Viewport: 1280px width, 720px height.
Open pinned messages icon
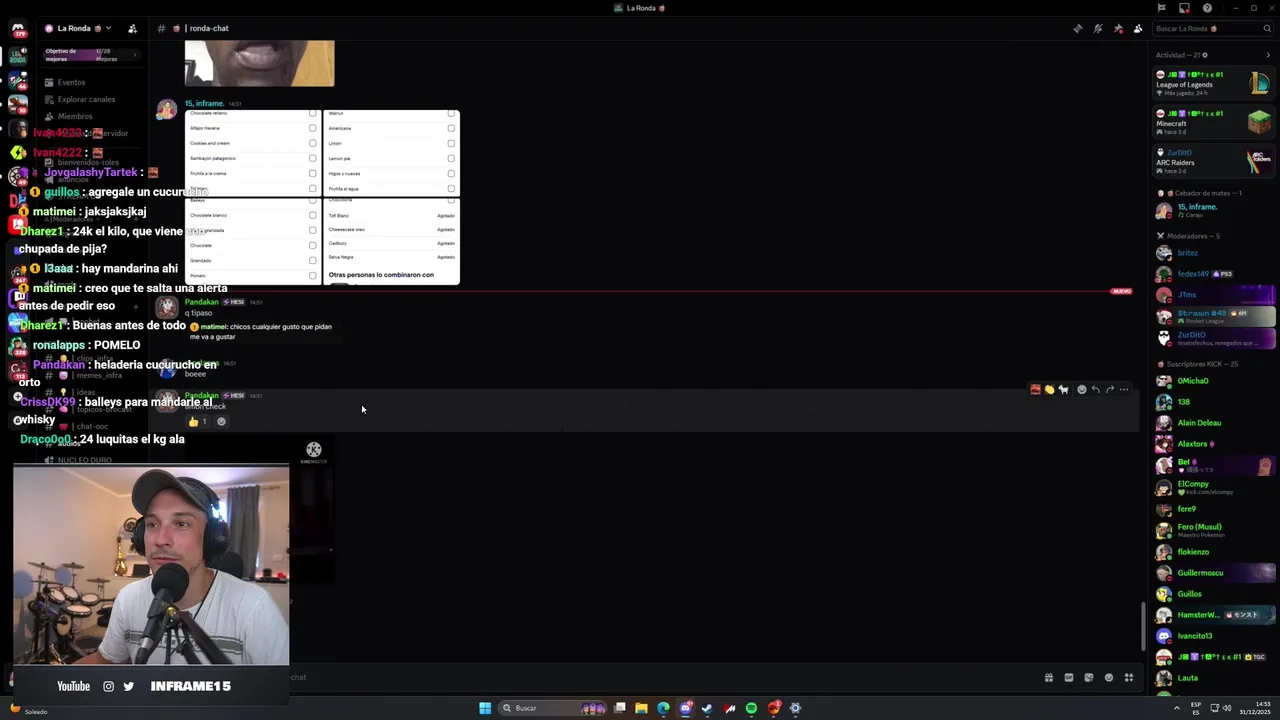click(1118, 28)
